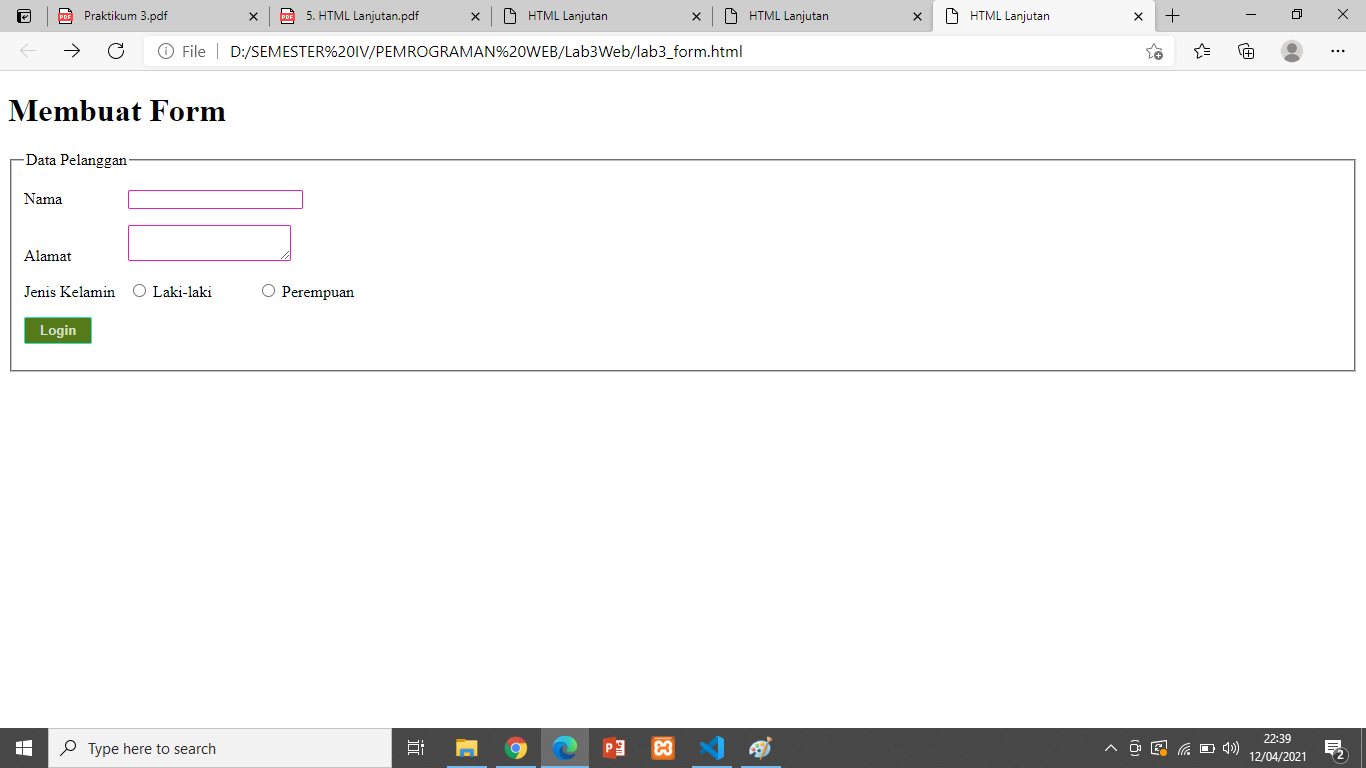Open the favorites star in address bar
This screenshot has width=1366, height=768.
click(x=1155, y=51)
